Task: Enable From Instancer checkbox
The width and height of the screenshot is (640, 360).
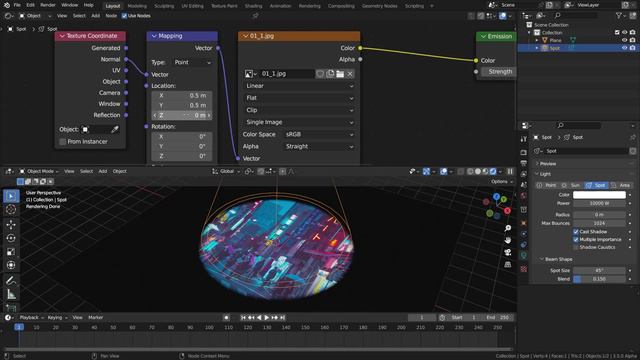Action: point(62,142)
